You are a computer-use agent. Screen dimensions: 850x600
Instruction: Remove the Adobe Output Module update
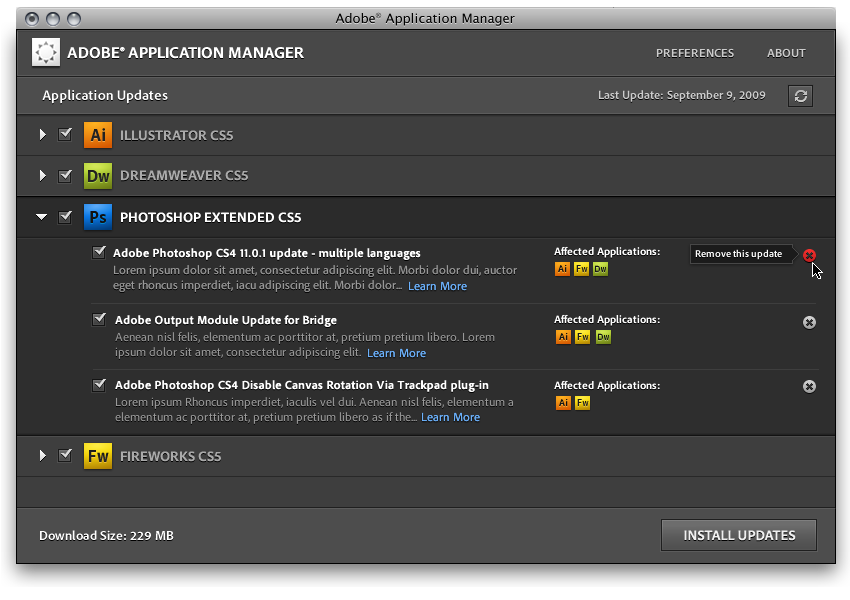(x=809, y=322)
